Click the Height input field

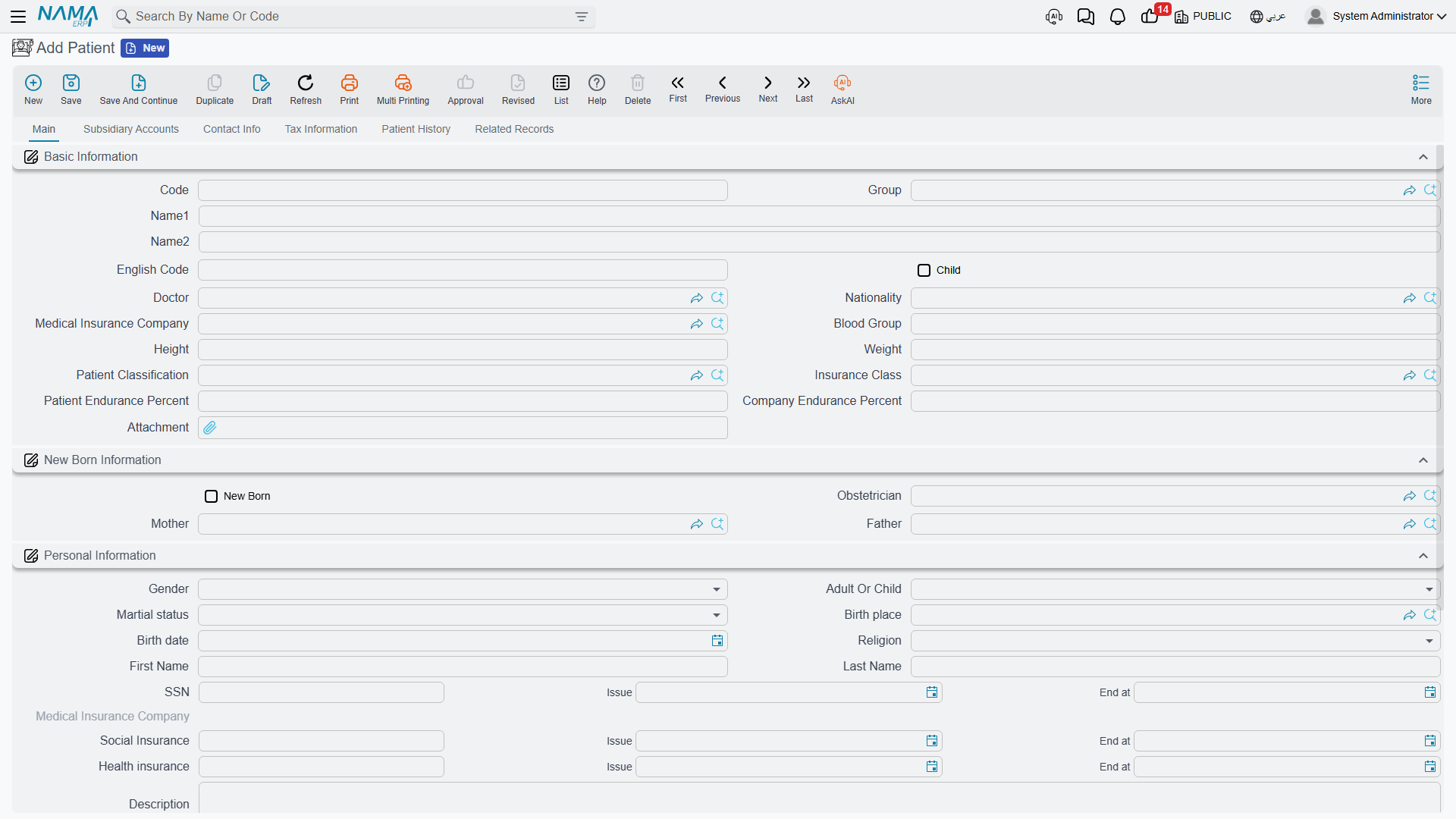463,350
